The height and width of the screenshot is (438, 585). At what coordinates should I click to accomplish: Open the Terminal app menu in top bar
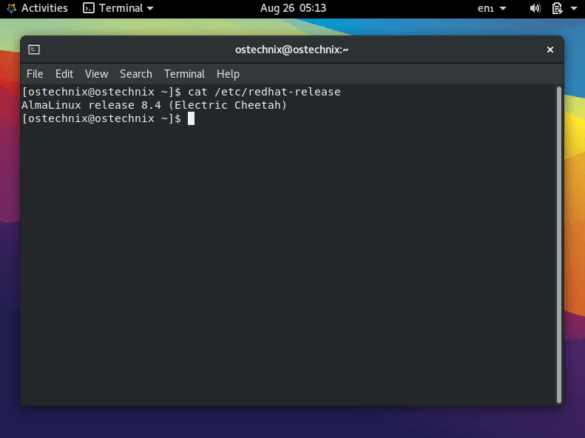[118, 8]
